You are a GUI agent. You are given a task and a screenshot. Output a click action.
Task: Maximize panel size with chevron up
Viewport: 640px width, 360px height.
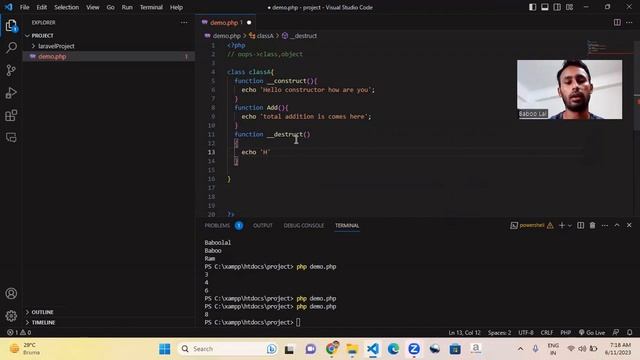pyautogui.click(x=617, y=225)
